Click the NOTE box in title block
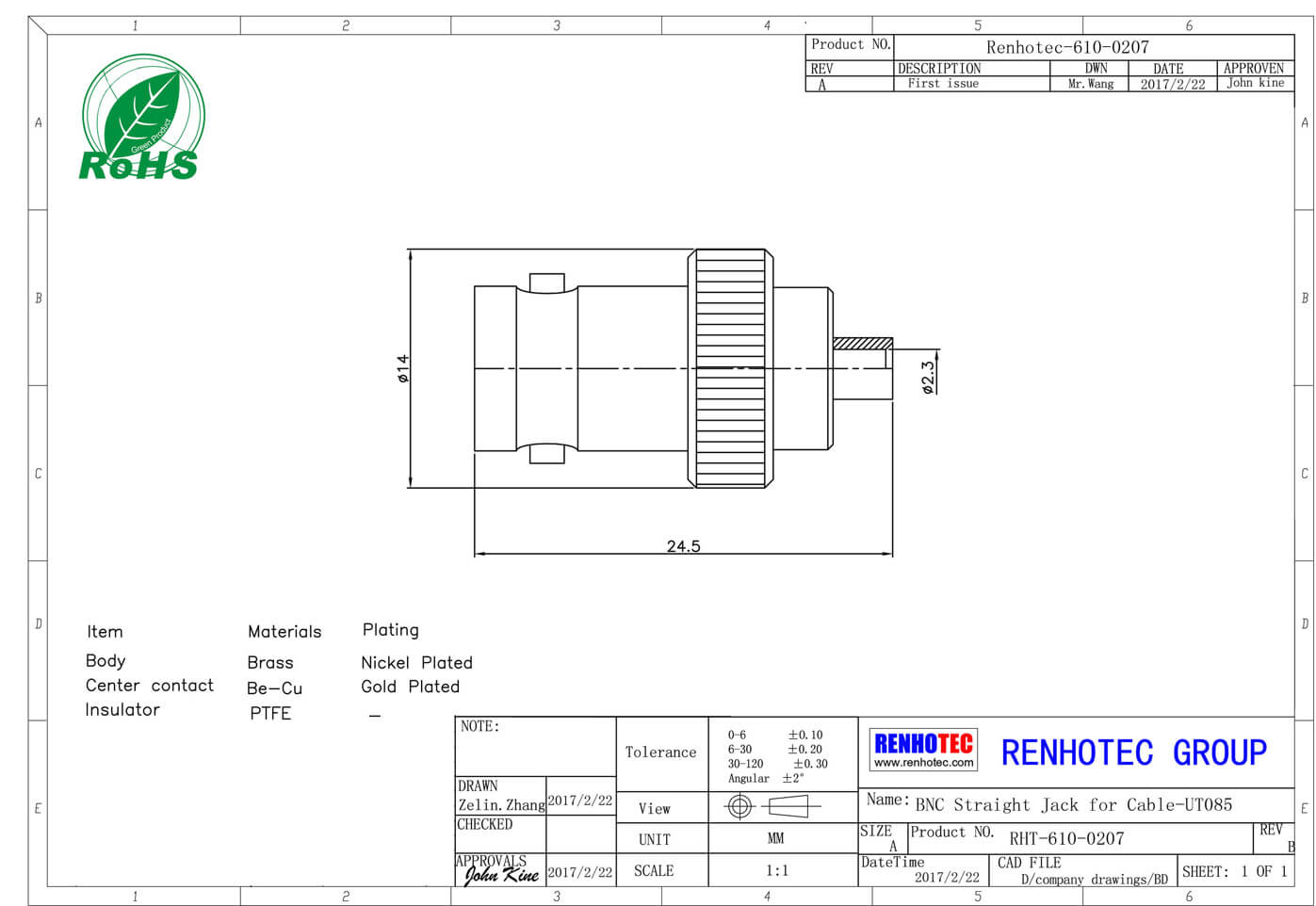 click(x=534, y=746)
